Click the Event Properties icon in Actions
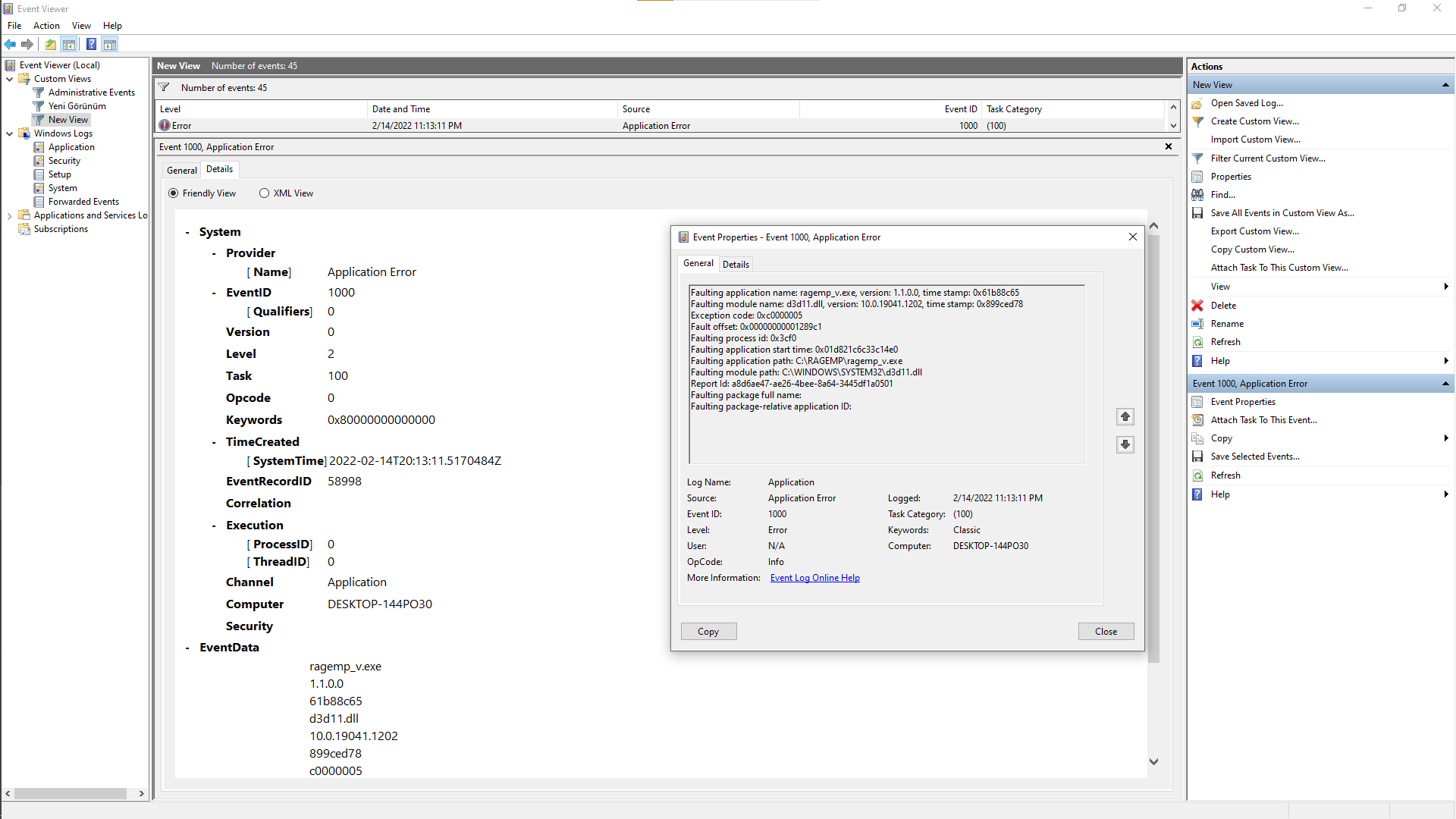 [1197, 402]
